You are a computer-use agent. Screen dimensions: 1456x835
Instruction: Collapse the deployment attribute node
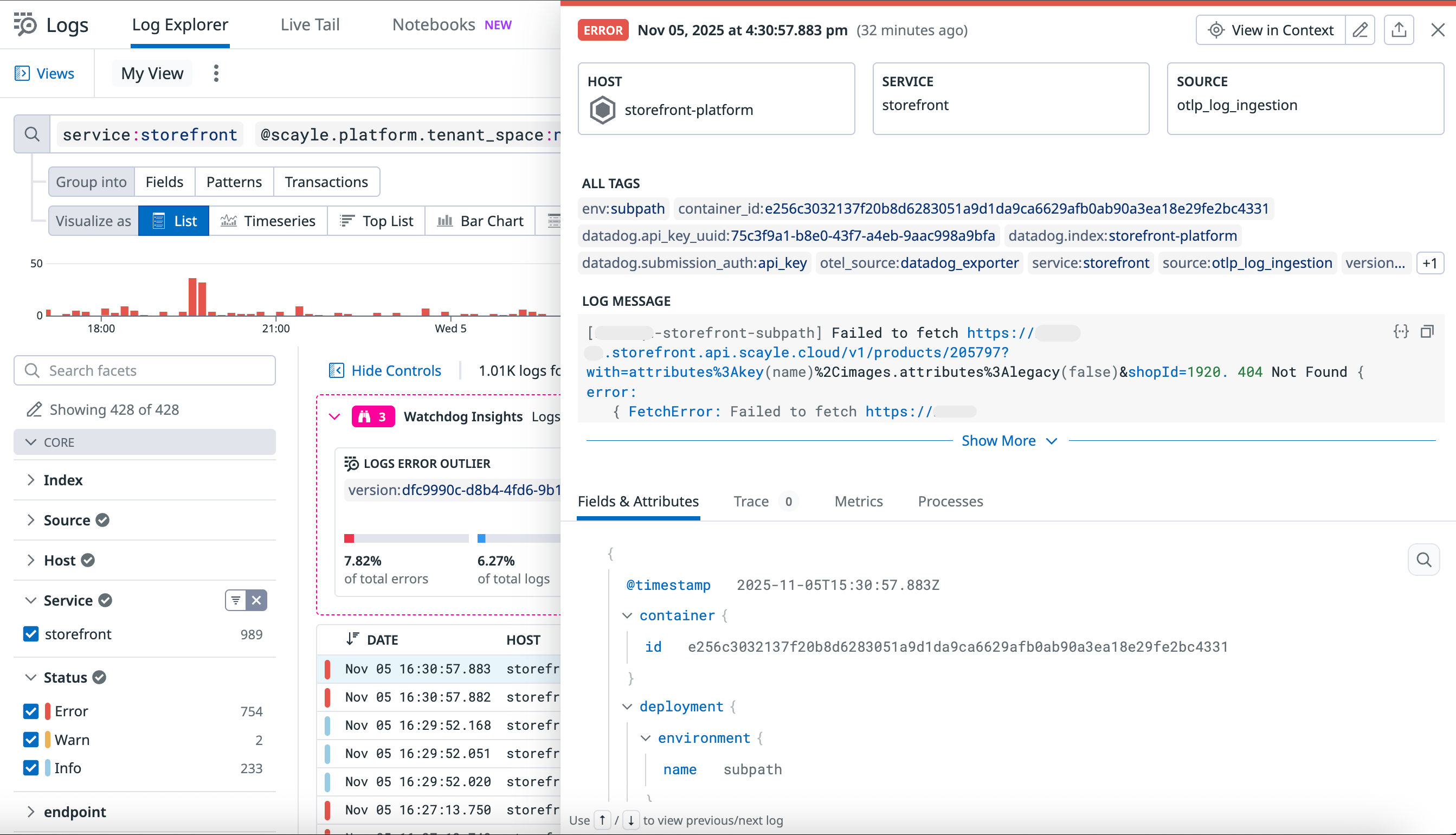(627, 706)
